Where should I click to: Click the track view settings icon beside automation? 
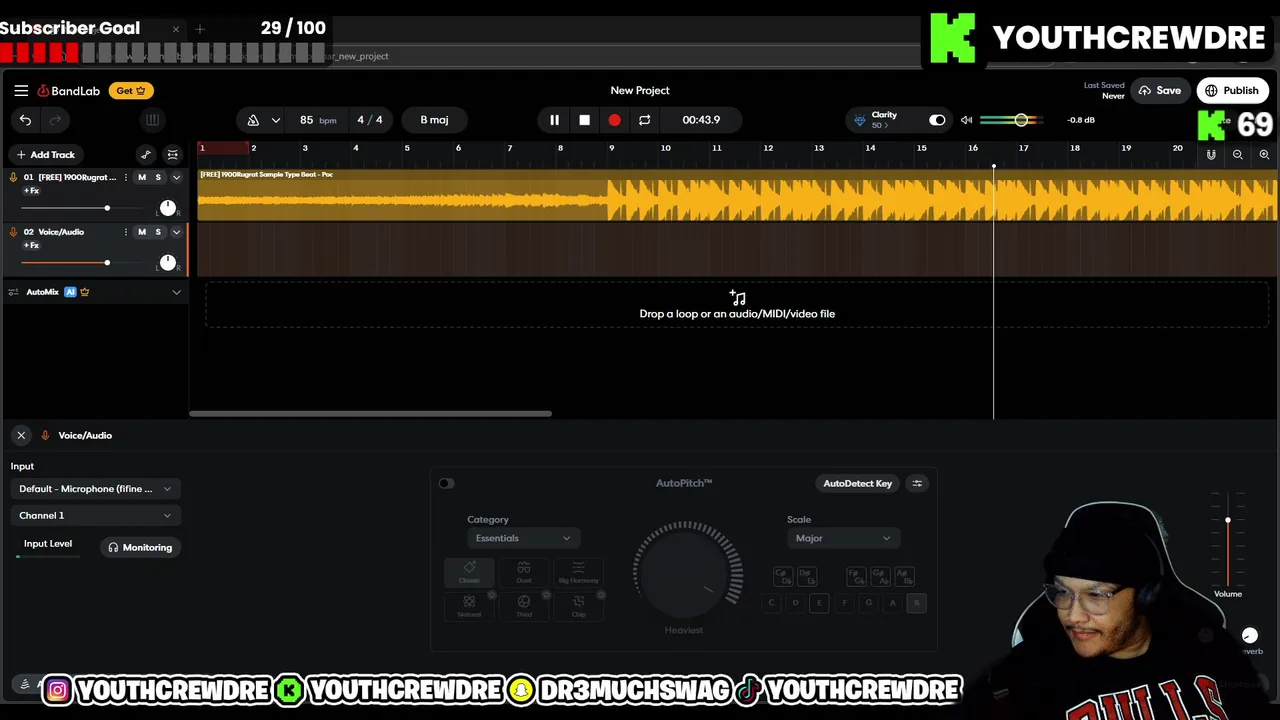[172, 155]
